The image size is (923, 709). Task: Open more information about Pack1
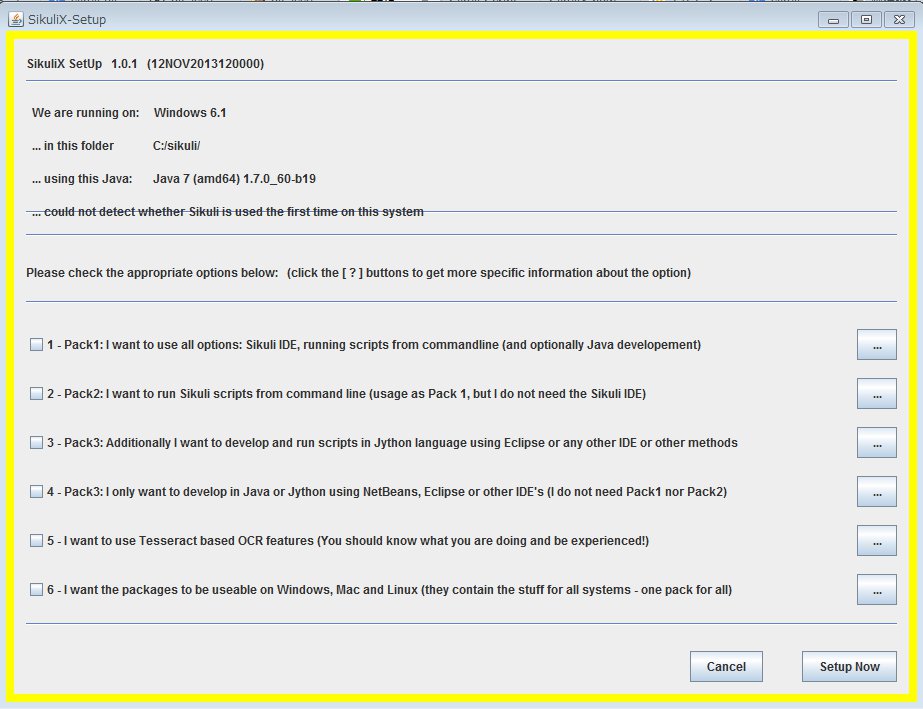[x=876, y=344]
